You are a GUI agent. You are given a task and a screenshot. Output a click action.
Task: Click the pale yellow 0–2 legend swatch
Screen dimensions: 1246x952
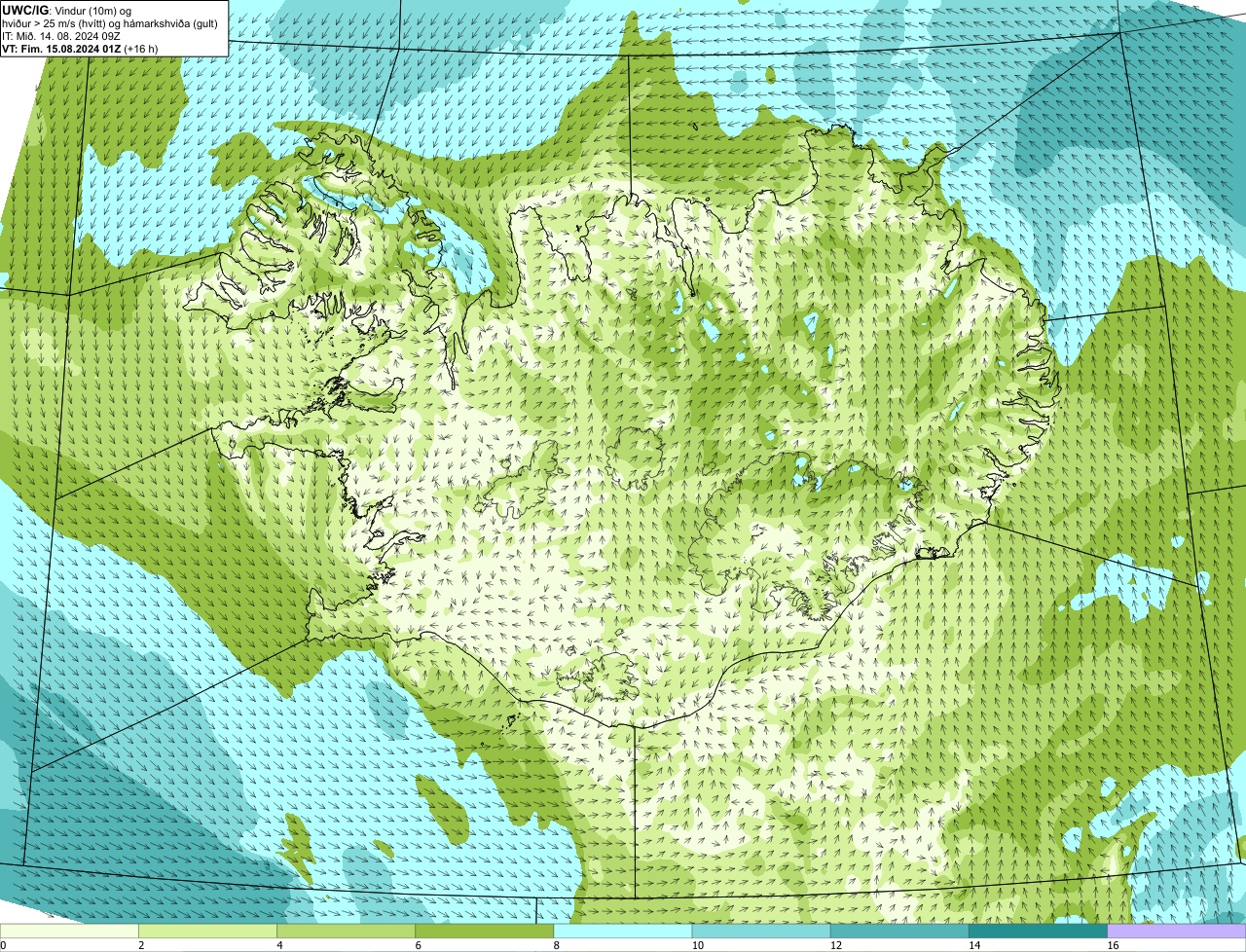click(x=69, y=932)
